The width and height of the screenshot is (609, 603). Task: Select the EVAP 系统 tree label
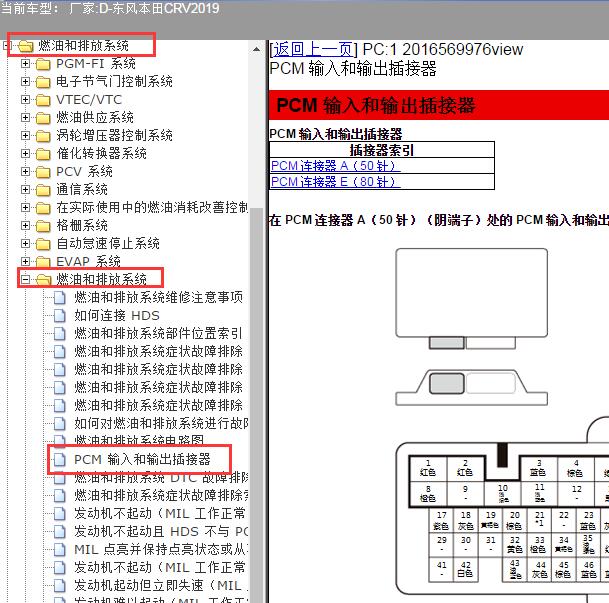[x=89, y=262]
